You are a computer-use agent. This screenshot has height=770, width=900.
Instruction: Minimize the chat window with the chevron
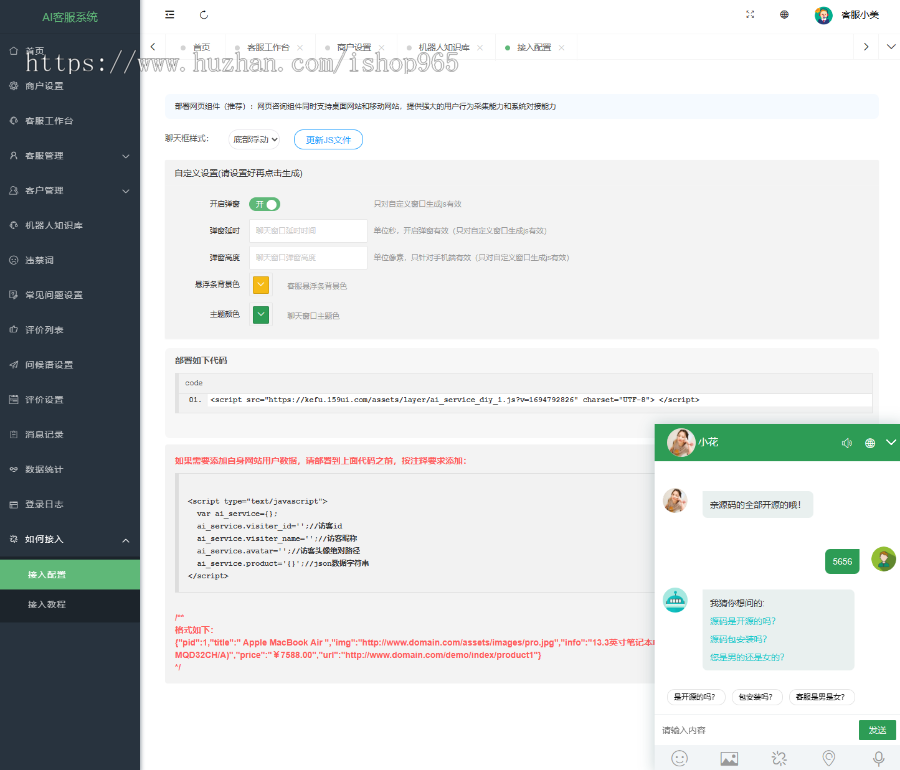[891, 442]
